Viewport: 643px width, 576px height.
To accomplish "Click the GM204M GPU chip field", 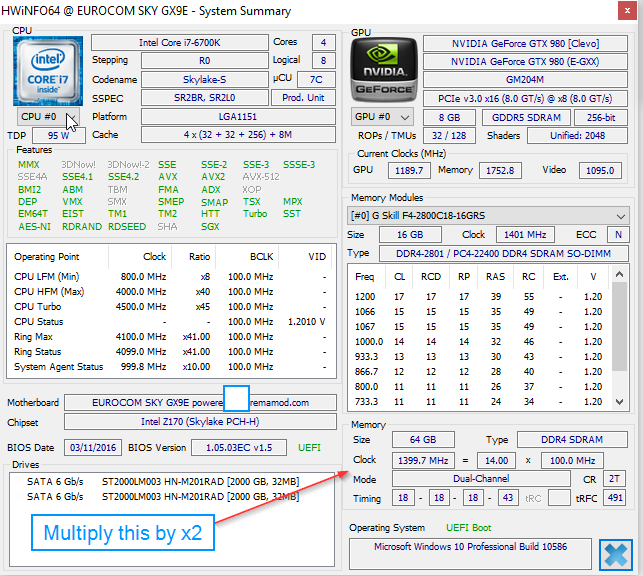I will [525, 80].
